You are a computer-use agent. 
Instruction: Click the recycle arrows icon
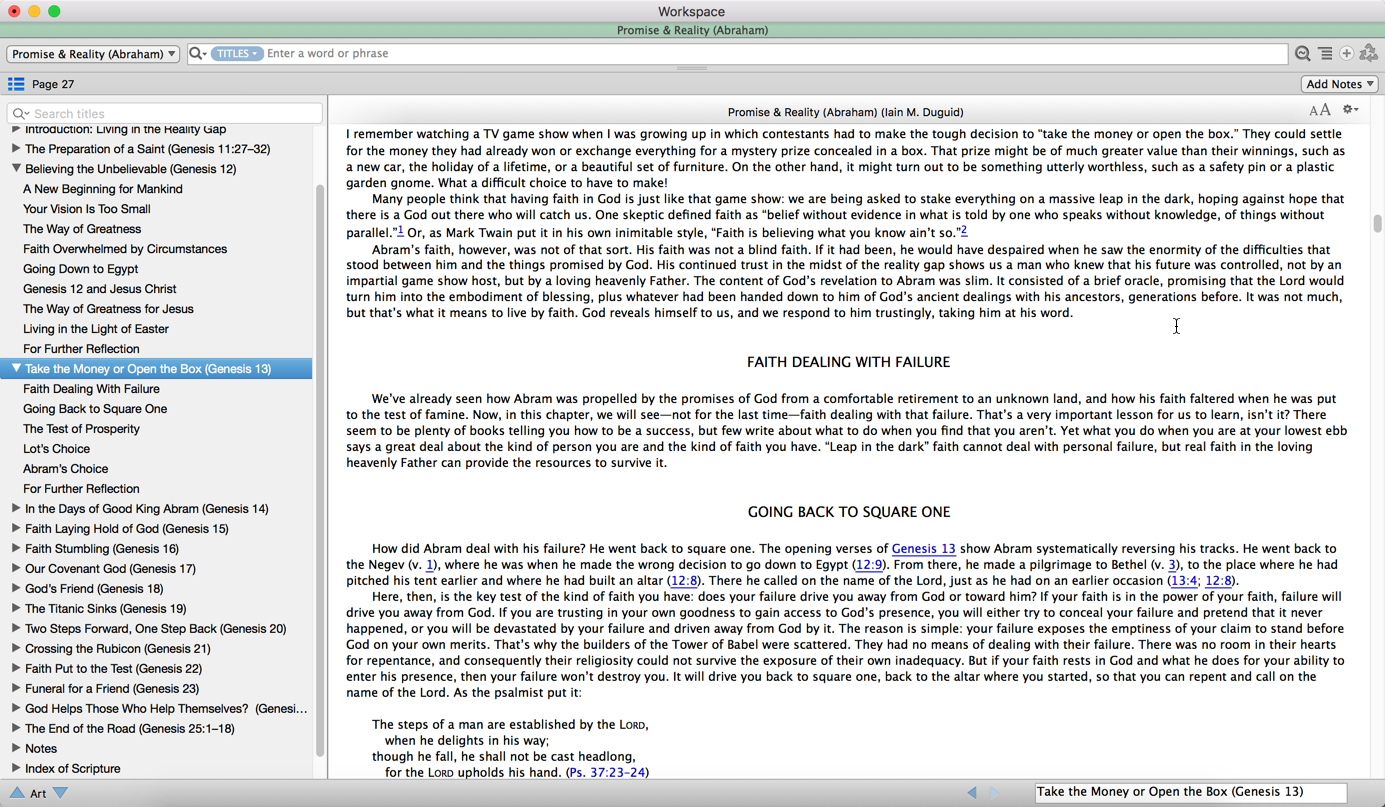click(1368, 54)
